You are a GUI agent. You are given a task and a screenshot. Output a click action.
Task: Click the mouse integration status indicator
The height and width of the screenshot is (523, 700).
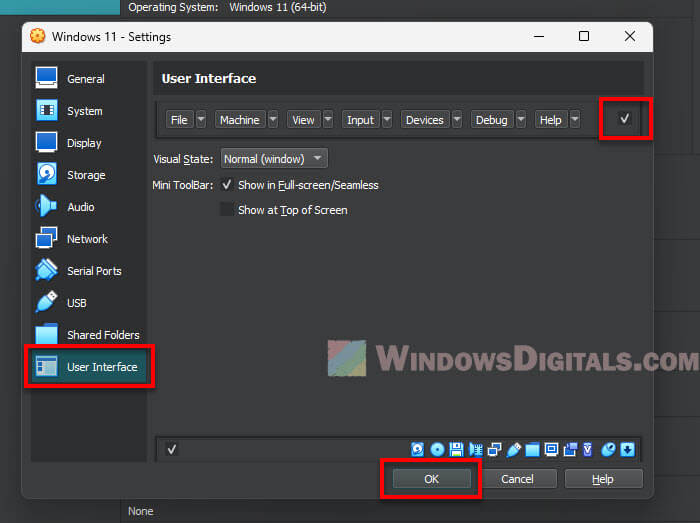point(608,449)
